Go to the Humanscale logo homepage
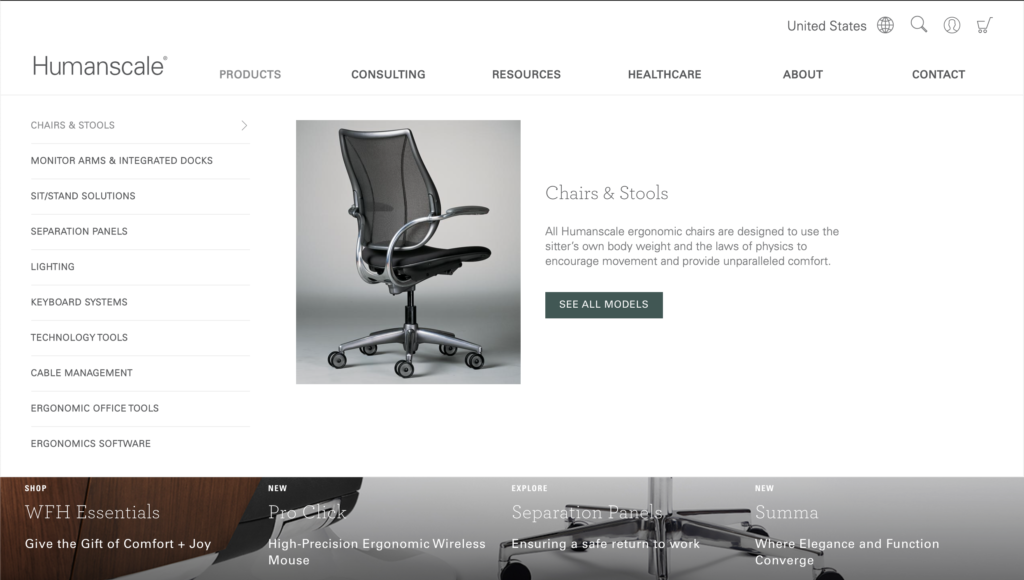The image size is (1024, 580). coord(100,66)
